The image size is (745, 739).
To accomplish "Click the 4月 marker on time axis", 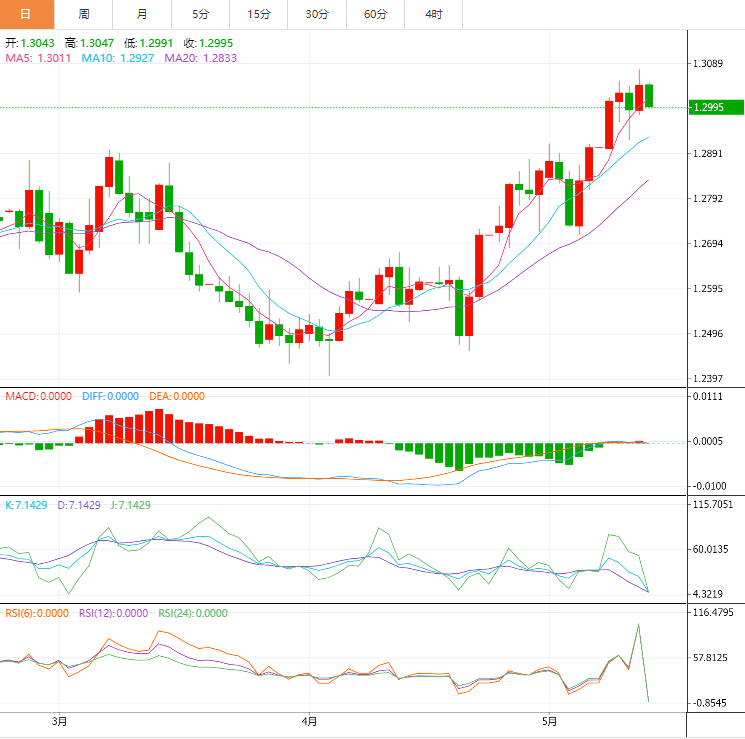I will pos(309,720).
